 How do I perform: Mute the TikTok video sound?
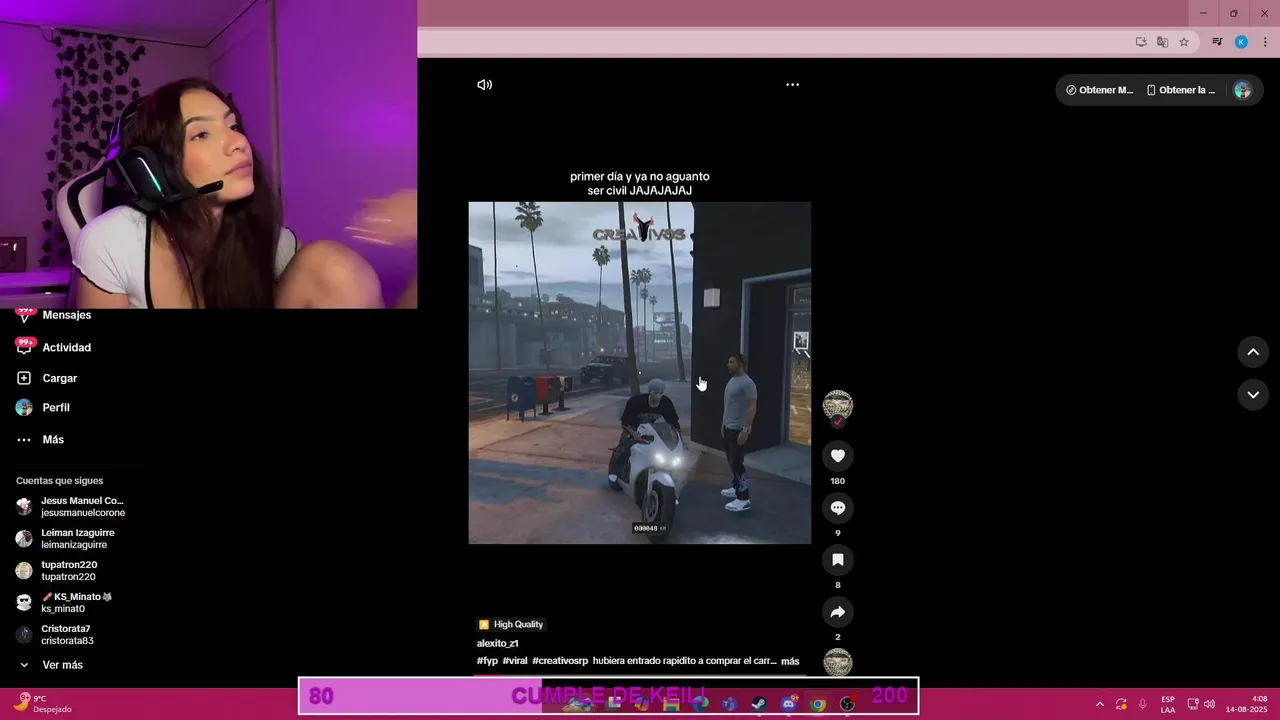pos(484,85)
